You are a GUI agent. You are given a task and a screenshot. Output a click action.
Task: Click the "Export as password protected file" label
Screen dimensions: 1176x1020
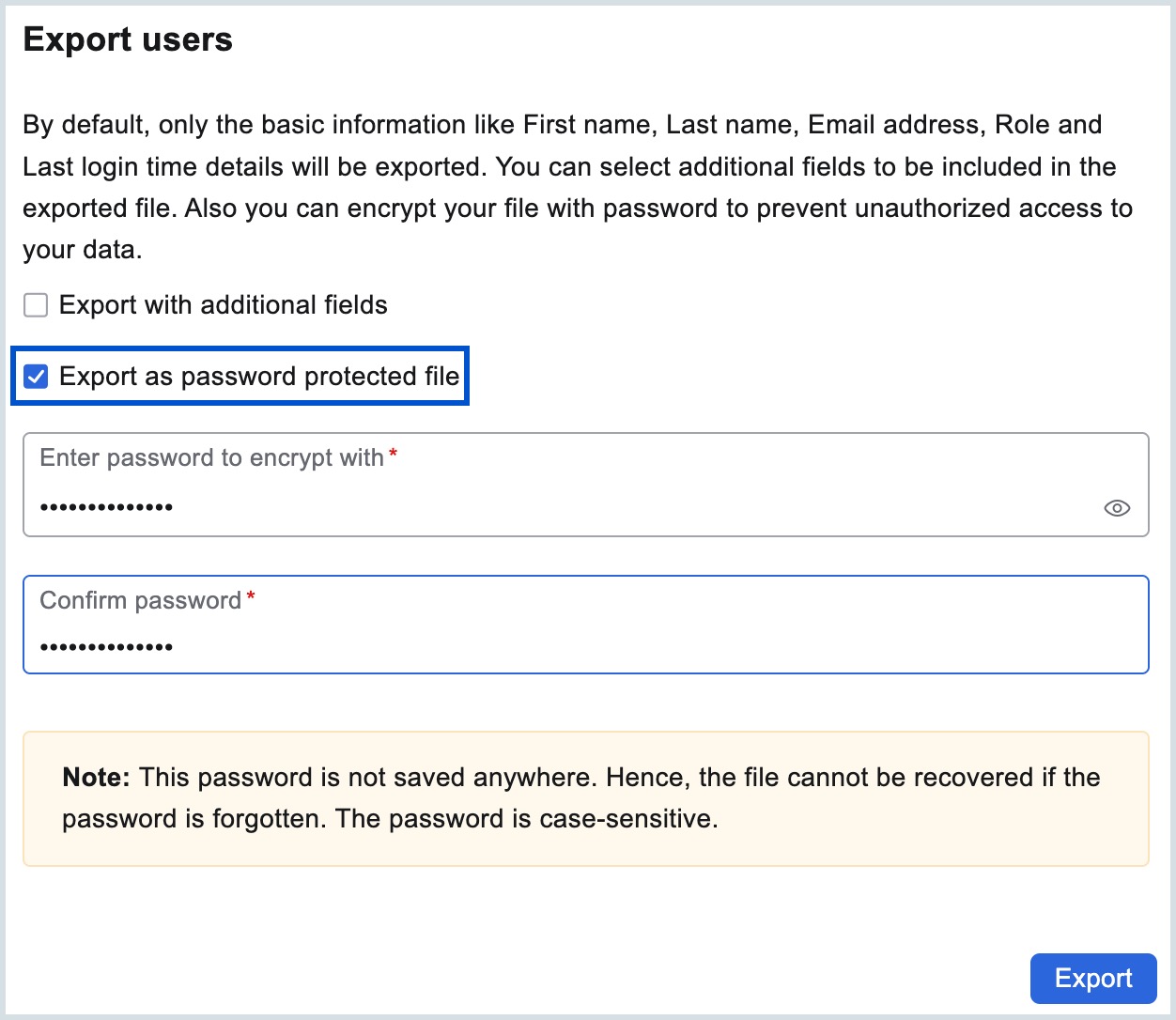(x=258, y=377)
